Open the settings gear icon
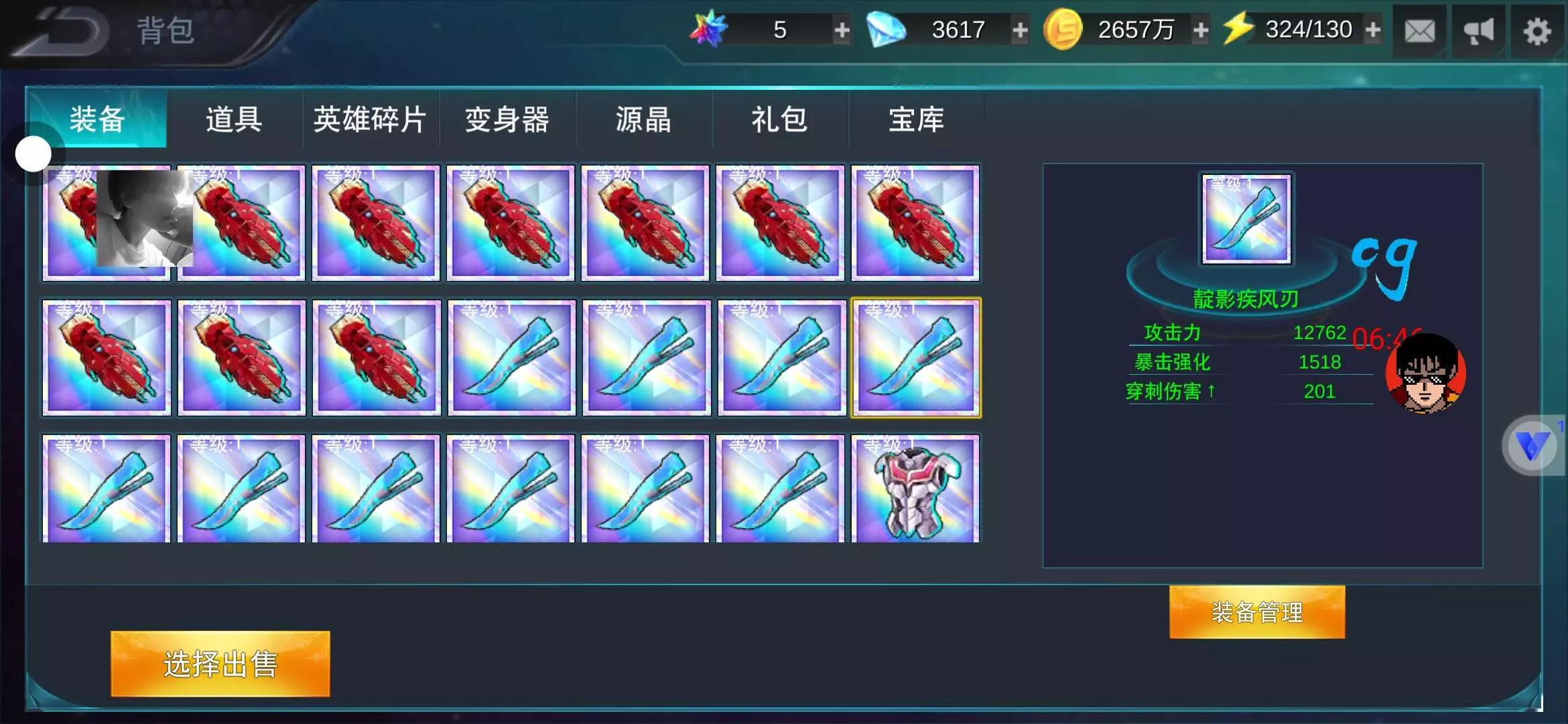1568x724 pixels. (1537, 31)
